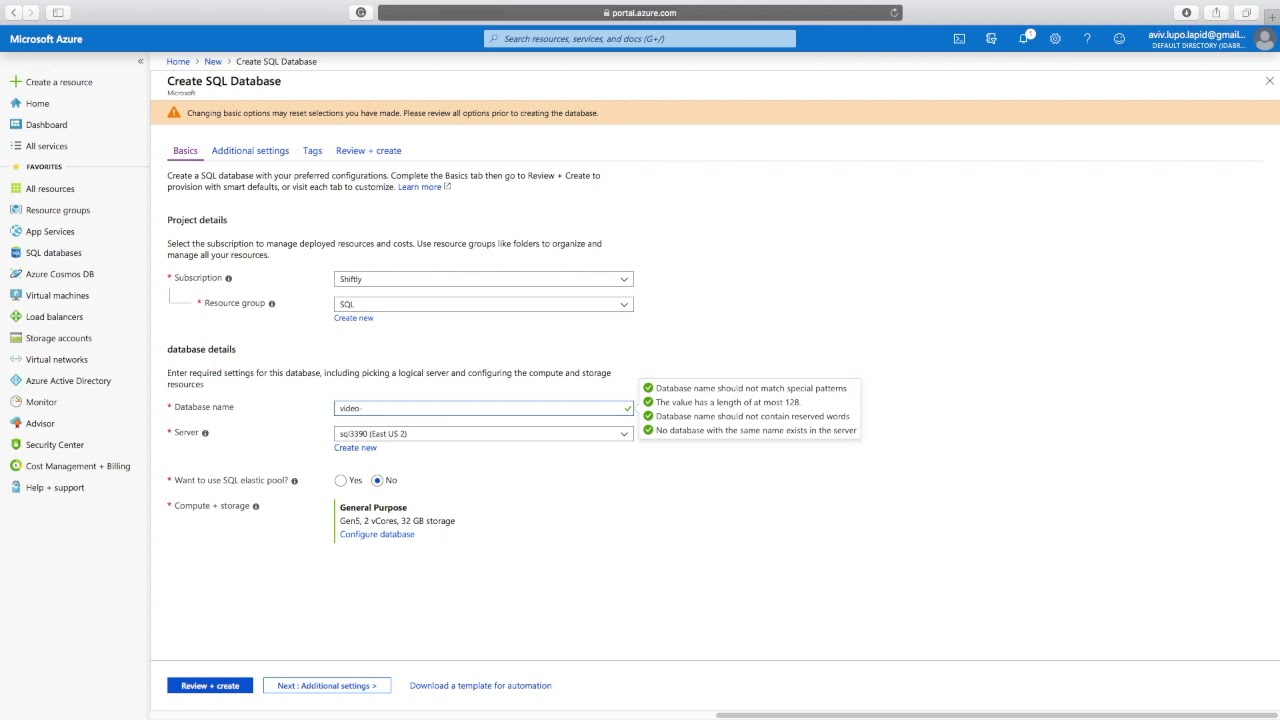Open App Services from the sidebar
The image size is (1280, 720).
click(x=50, y=232)
